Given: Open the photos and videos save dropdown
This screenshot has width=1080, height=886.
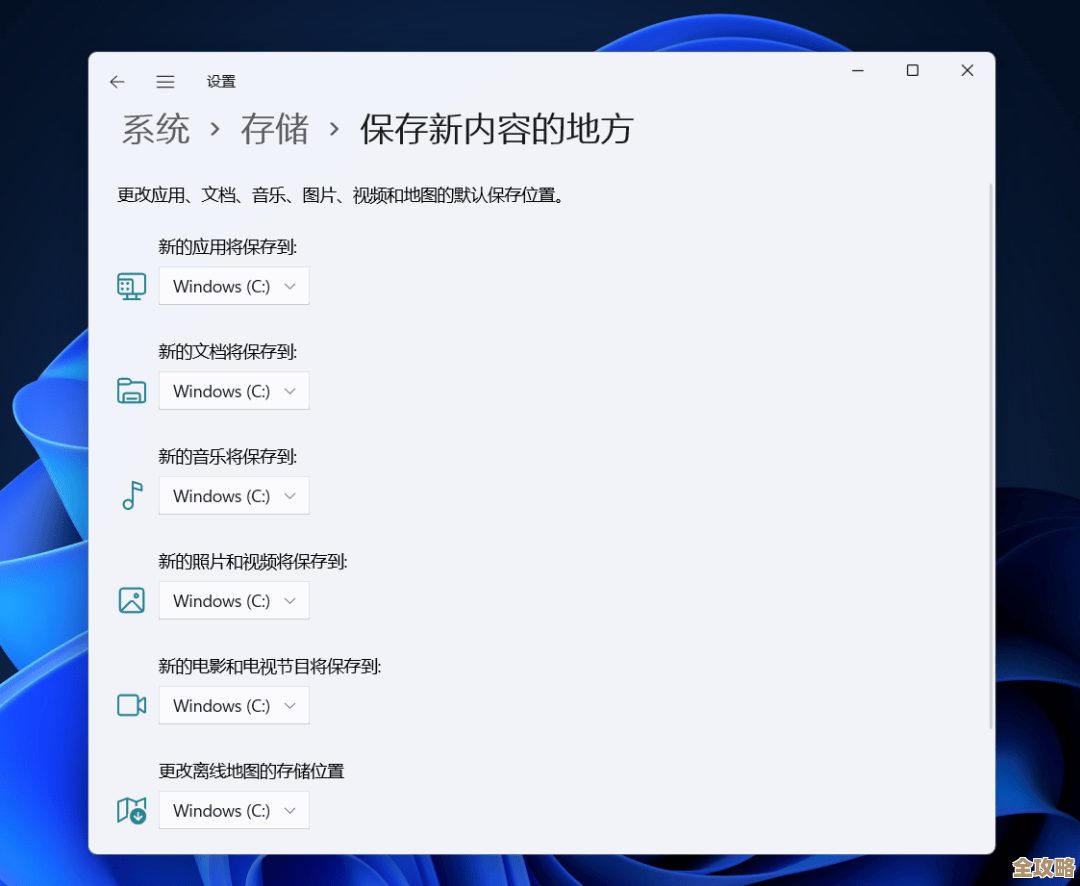Looking at the screenshot, I should coord(233,600).
